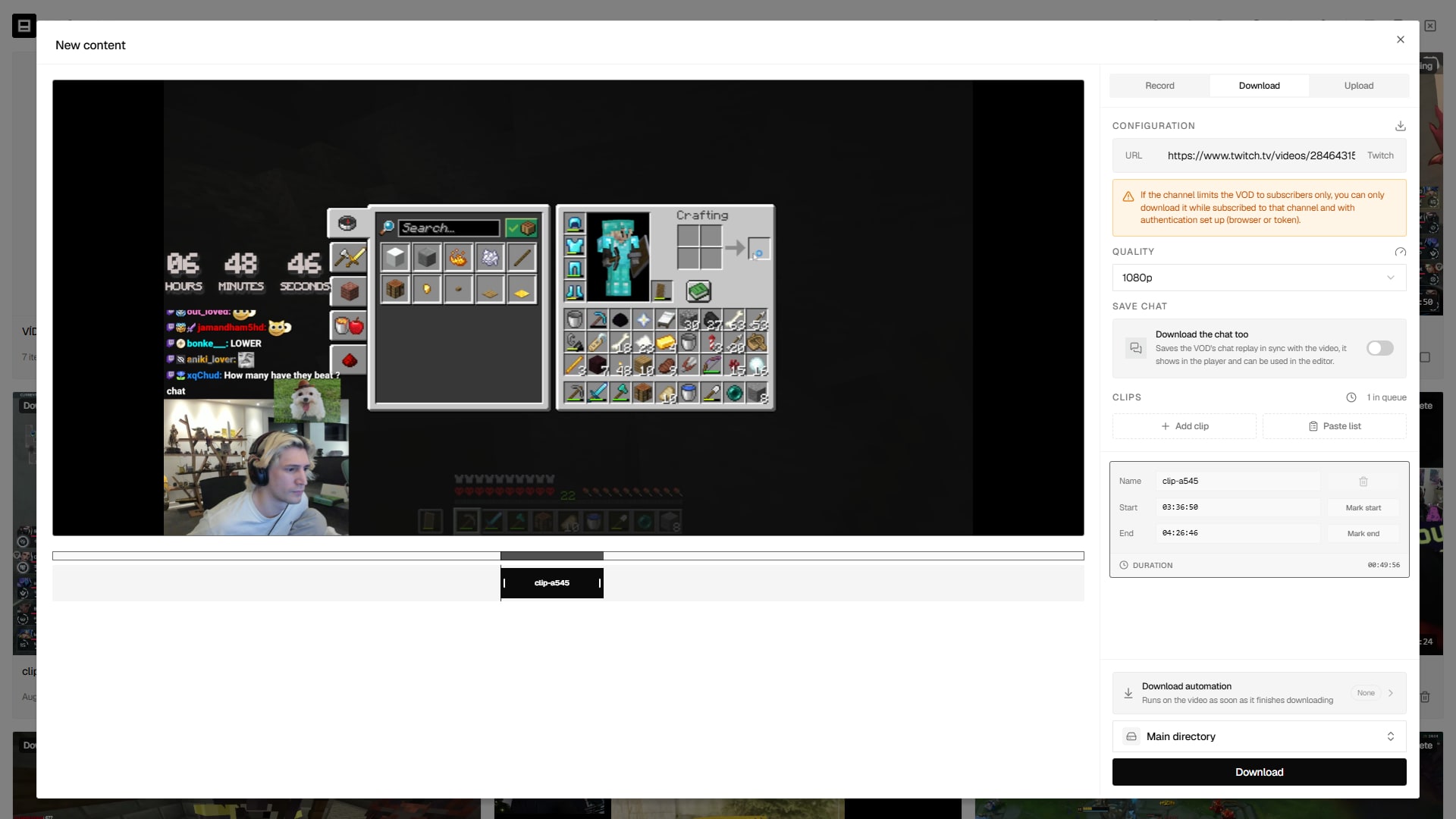Click the warning triangle icon
Viewport: 1456px width, 819px height.
(1128, 196)
